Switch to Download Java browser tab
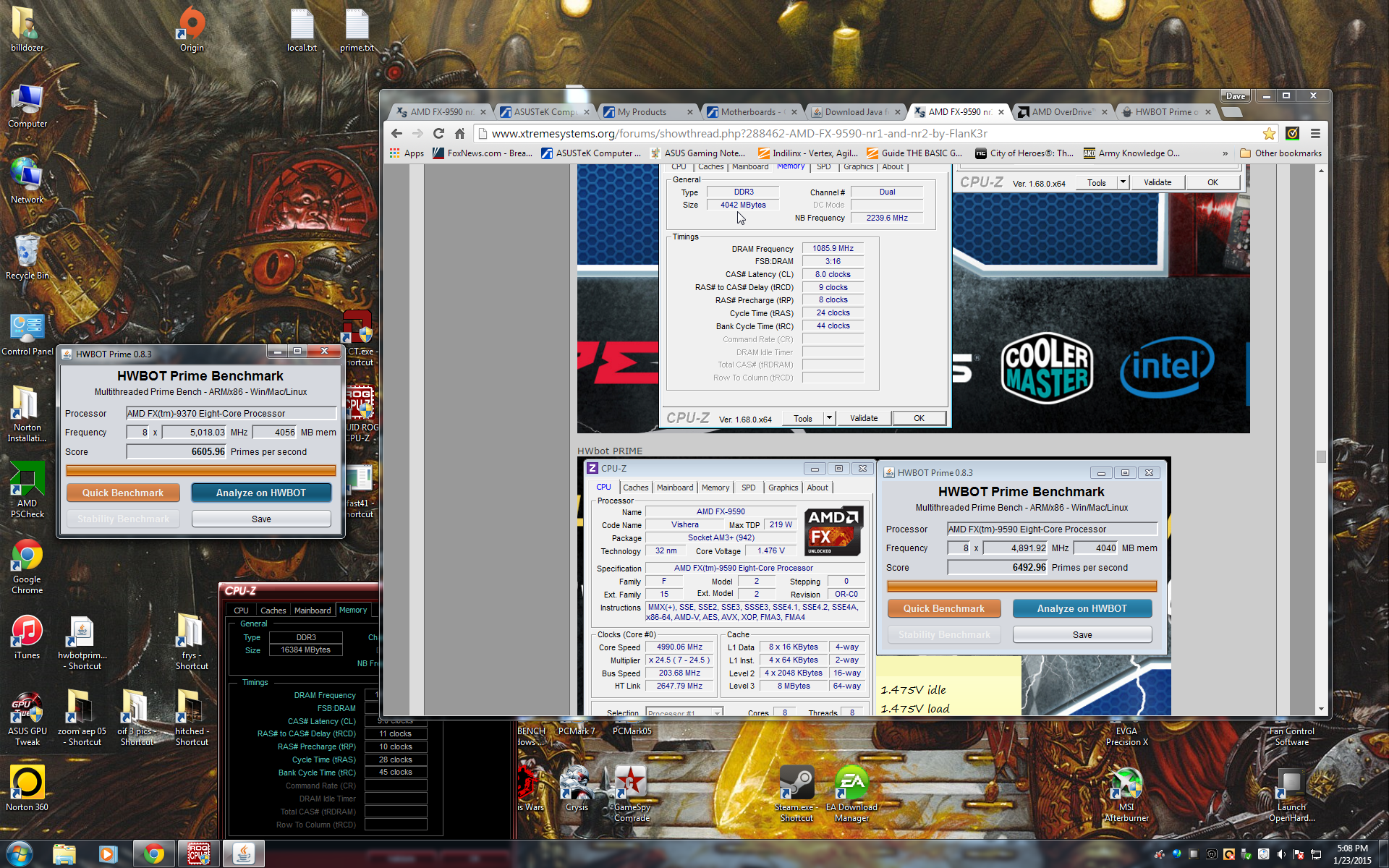Screen dimensions: 1389x868 pos(855,112)
